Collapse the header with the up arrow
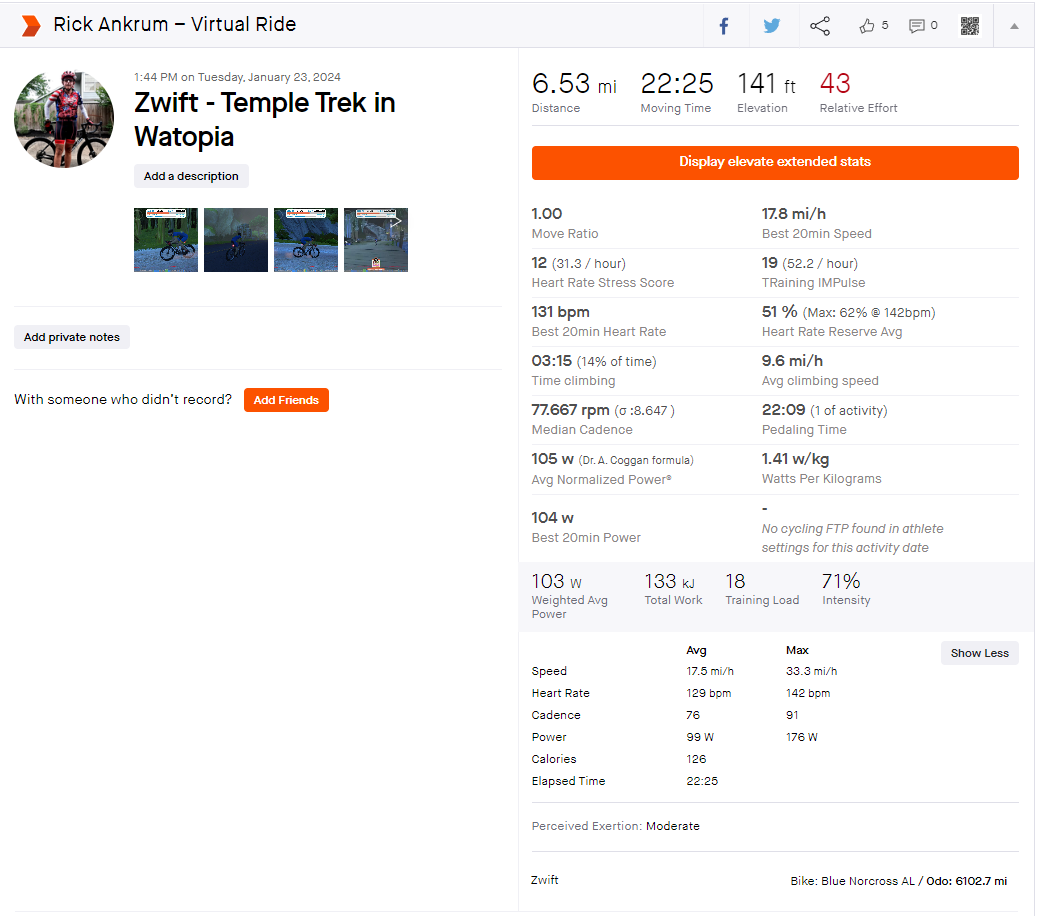The height and width of the screenshot is (916, 1037). (x=1014, y=26)
